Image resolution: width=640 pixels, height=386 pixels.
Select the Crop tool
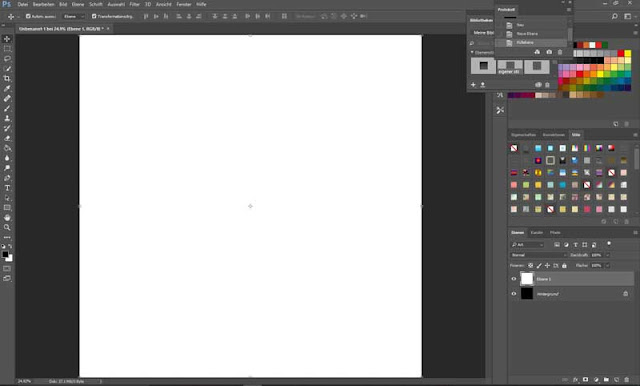coord(7,78)
